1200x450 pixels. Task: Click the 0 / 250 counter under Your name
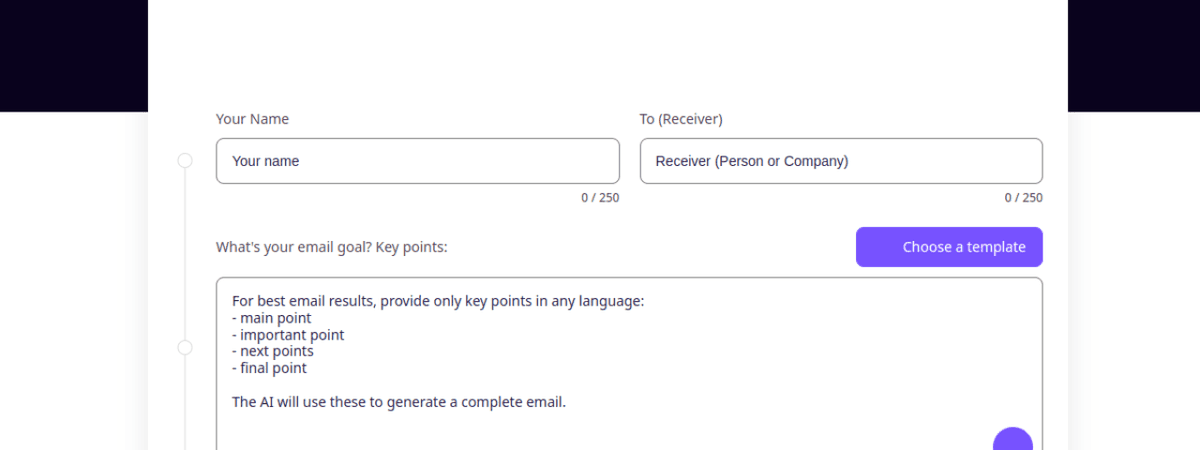600,198
